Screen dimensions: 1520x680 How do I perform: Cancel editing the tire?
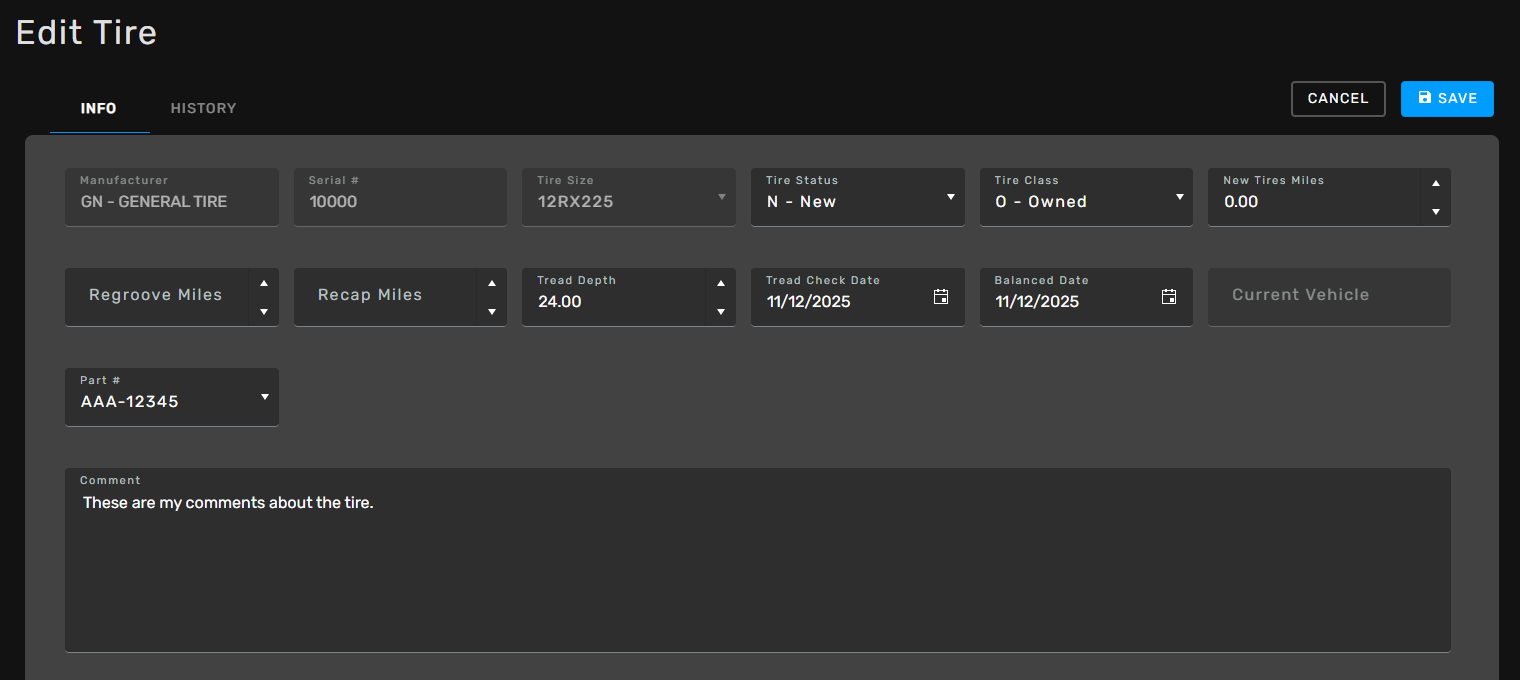click(1337, 99)
